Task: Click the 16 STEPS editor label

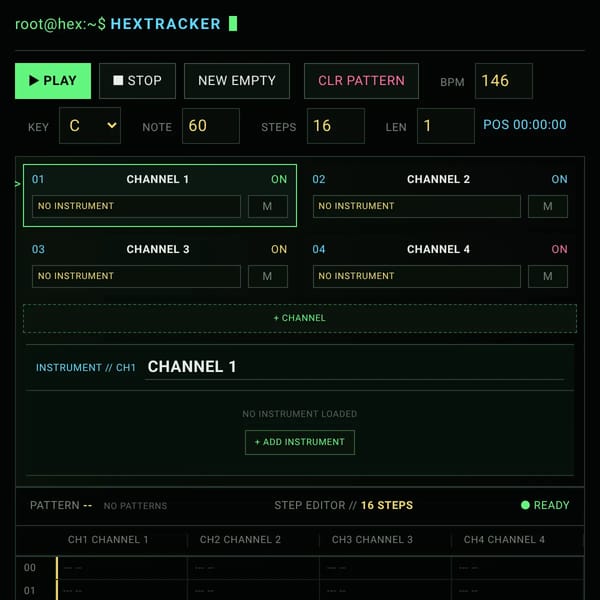Action: (x=387, y=505)
